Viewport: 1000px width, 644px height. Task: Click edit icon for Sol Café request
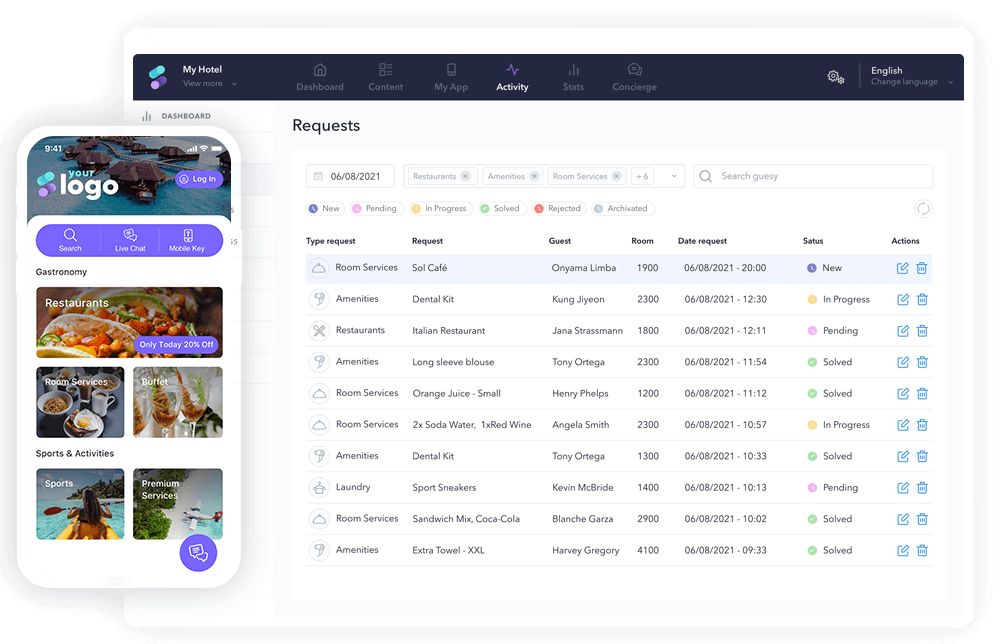(903, 268)
